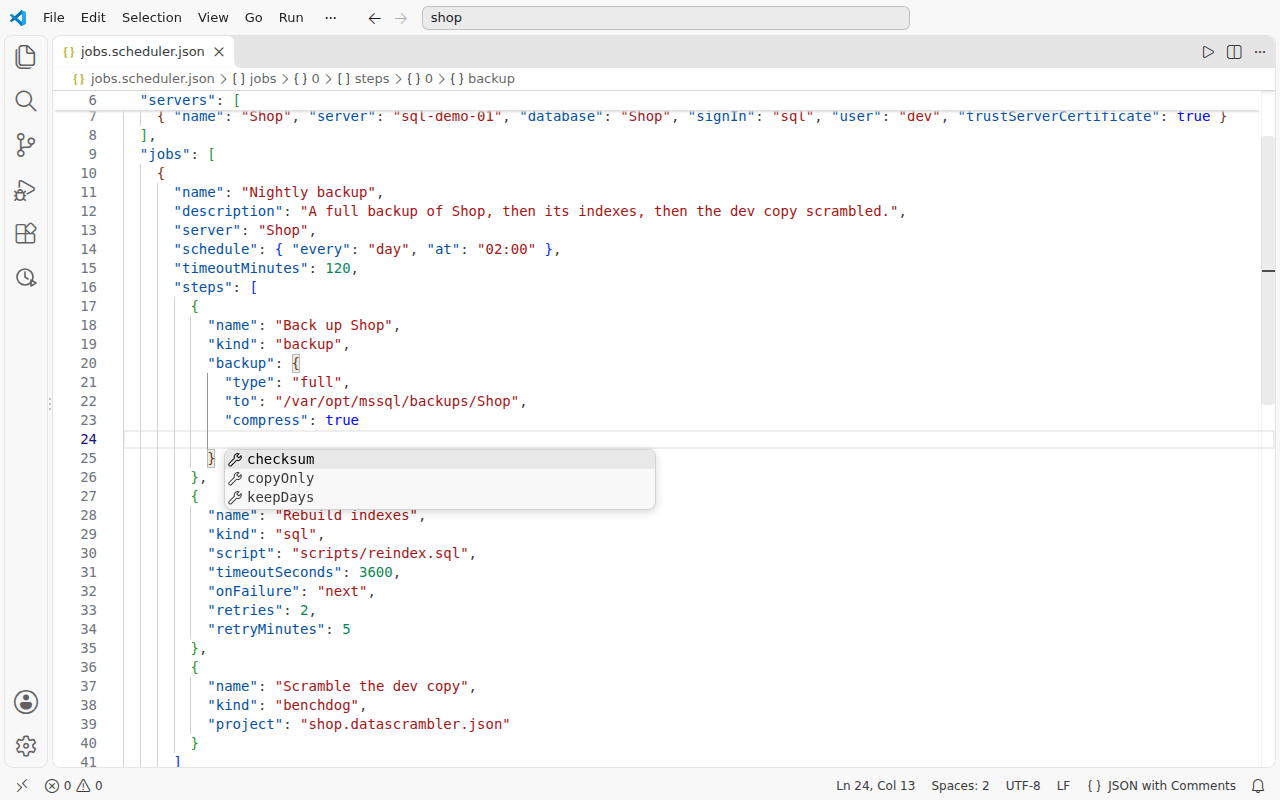Open the Go menu
The height and width of the screenshot is (800, 1280).
pyautogui.click(x=254, y=18)
